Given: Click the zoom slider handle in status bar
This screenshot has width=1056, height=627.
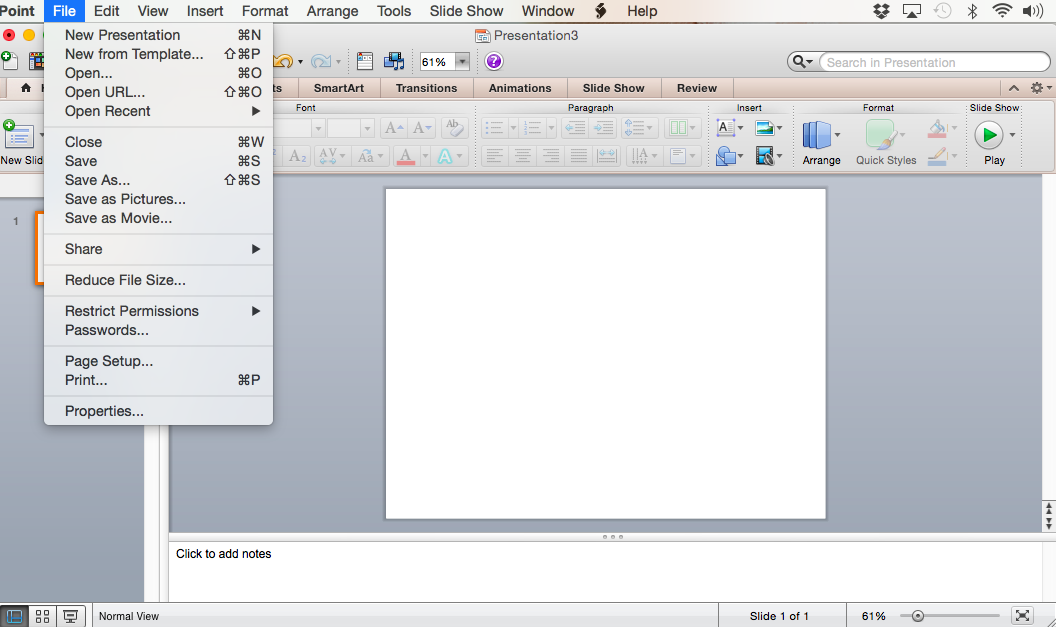Looking at the screenshot, I should tap(917, 616).
